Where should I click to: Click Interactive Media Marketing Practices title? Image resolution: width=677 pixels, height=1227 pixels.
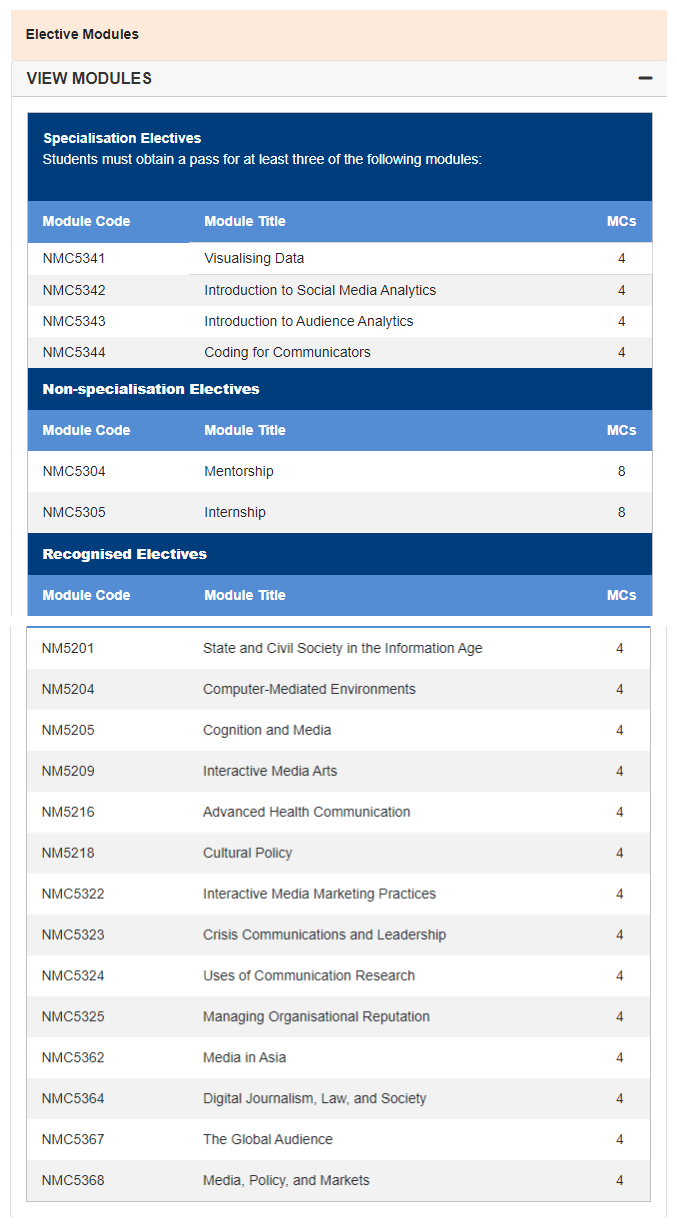pyautogui.click(x=320, y=894)
